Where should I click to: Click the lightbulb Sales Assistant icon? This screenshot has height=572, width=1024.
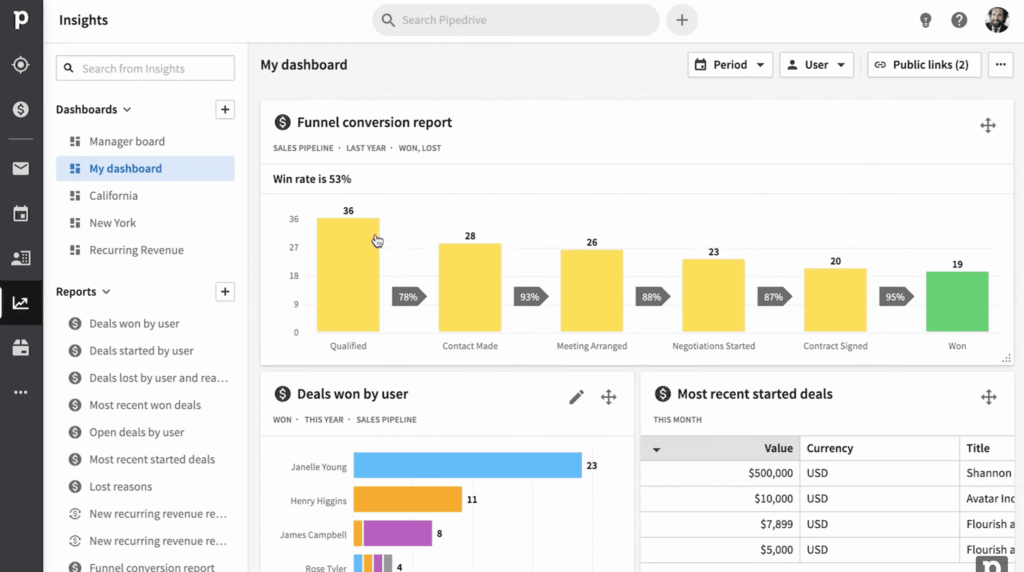[925, 20]
